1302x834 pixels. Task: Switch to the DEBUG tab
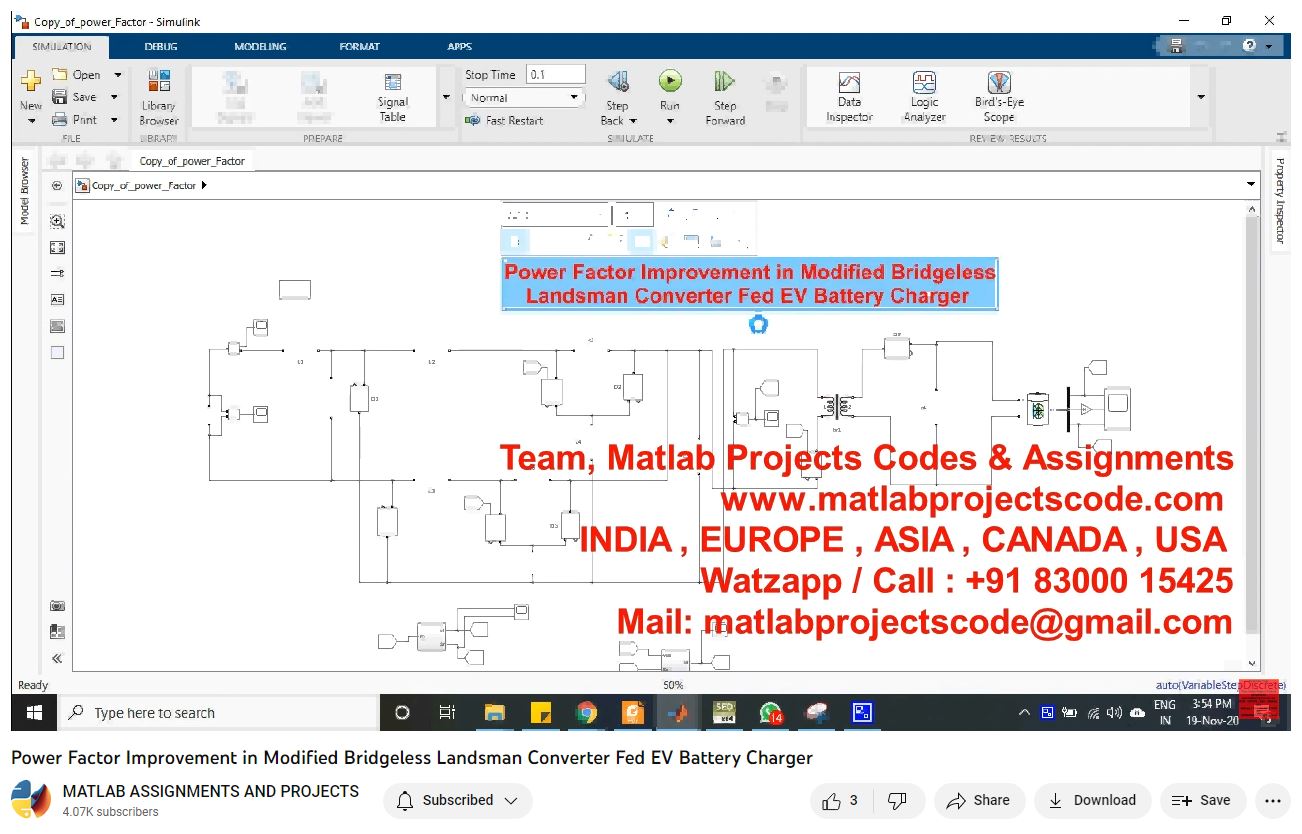coord(160,46)
